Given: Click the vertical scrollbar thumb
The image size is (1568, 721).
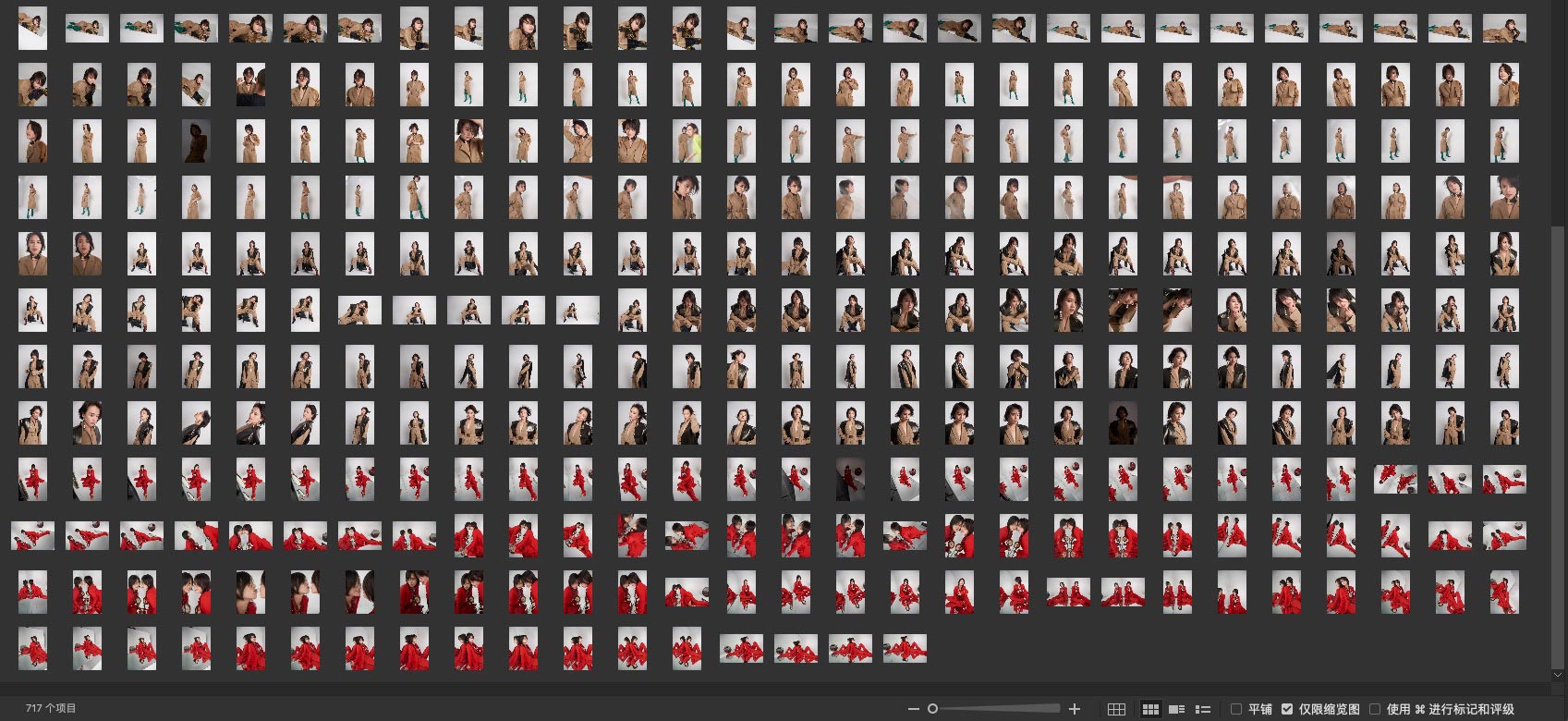Looking at the screenshot, I should click(x=1559, y=444).
